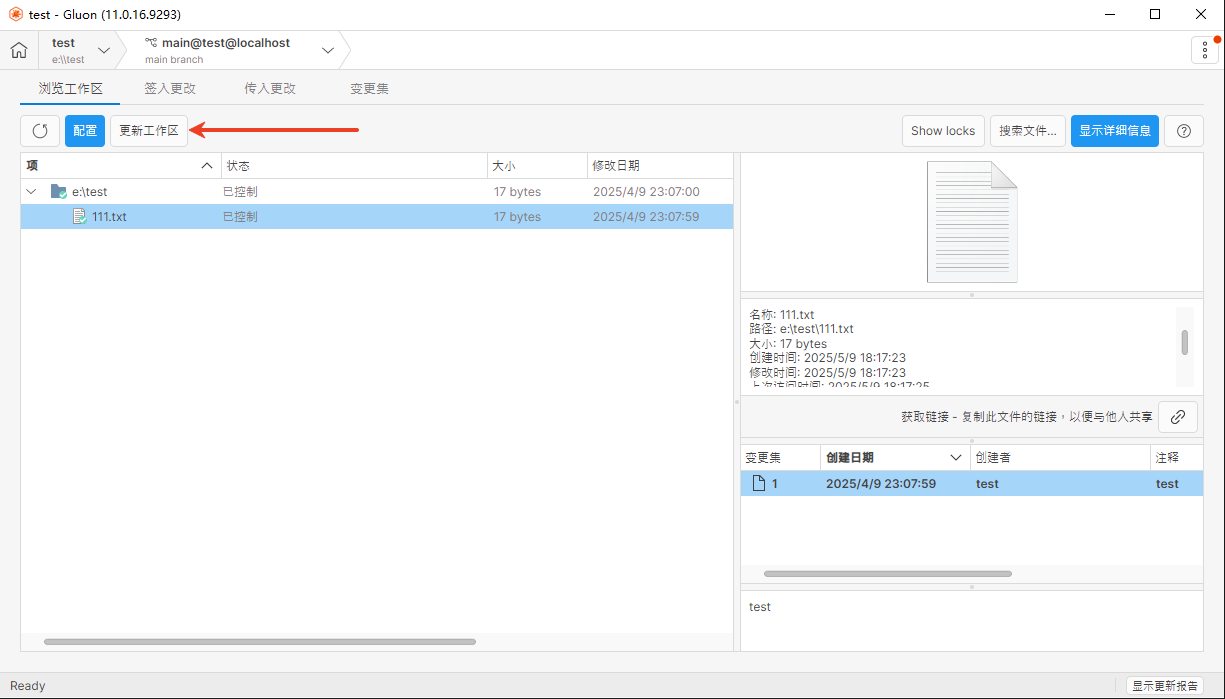Open the 变更集 tab

pos(369,88)
